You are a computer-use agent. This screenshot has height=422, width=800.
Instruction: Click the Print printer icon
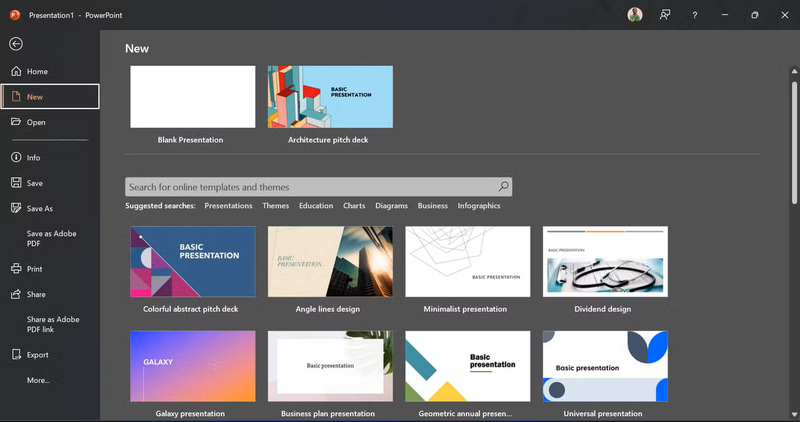pyautogui.click(x=16, y=269)
